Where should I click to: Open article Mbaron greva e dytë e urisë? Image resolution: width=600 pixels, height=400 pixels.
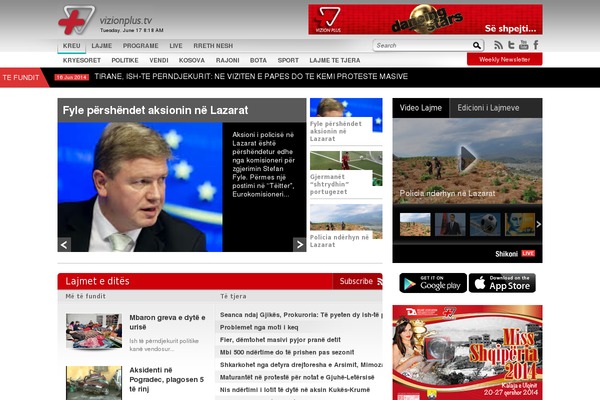tap(167, 322)
